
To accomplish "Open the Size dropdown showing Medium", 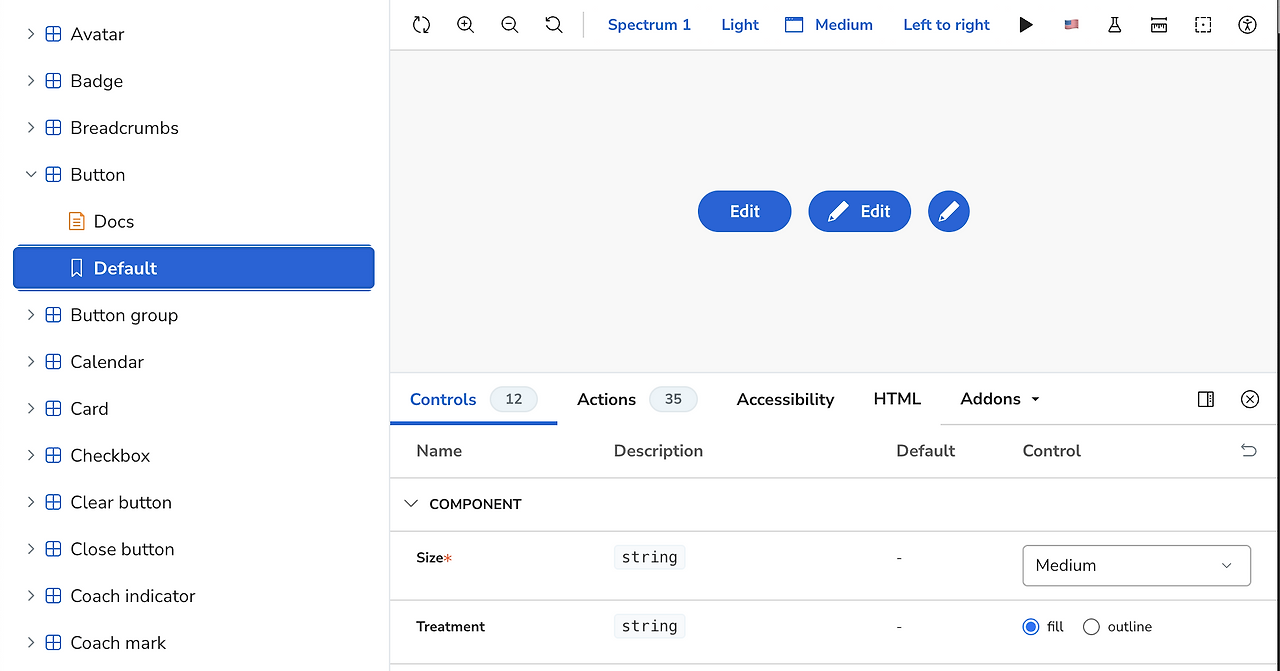I will pyautogui.click(x=1136, y=565).
